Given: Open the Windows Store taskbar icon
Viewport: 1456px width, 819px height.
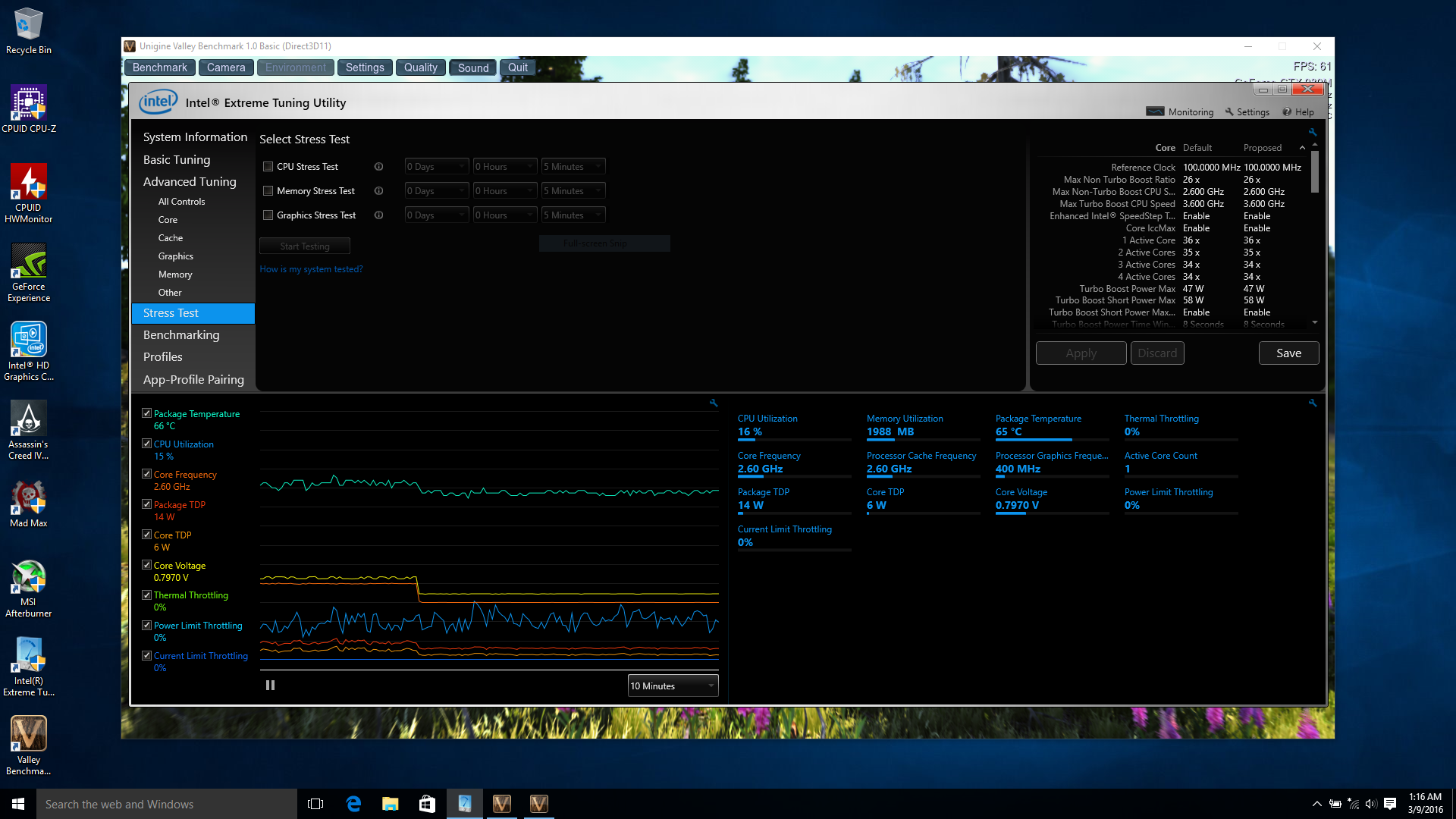Looking at the screenshot, I should (x=428, y=804).
